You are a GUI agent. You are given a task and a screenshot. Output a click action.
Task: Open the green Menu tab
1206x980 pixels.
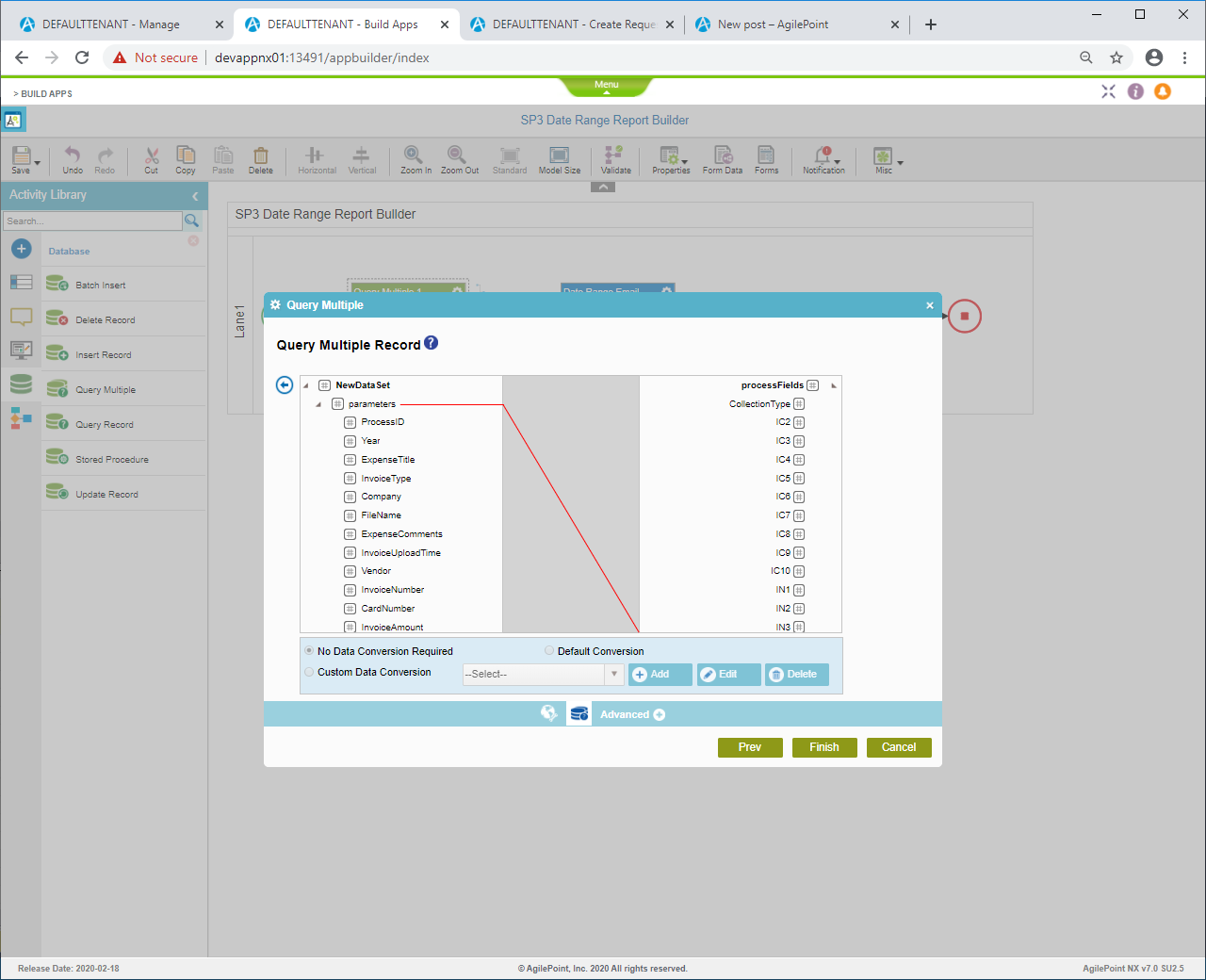(607, 87)
